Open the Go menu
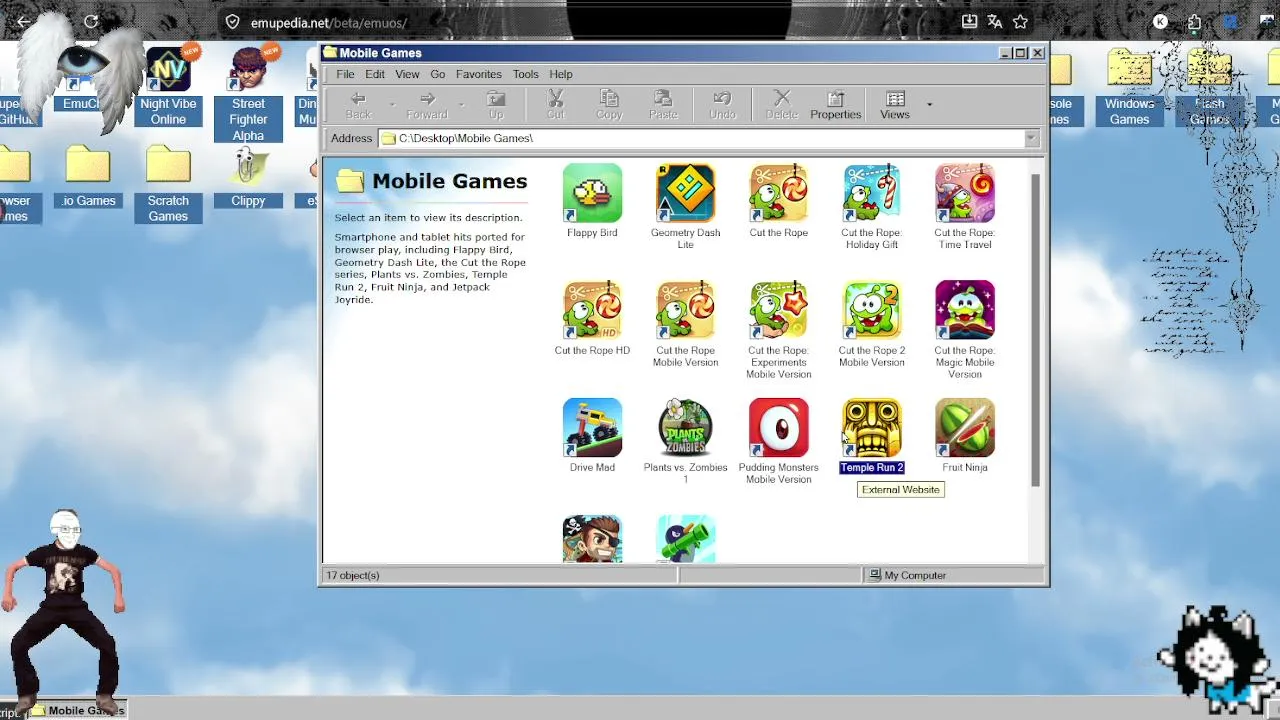This screenshot has height=720, width=1280. click(438, 74)
